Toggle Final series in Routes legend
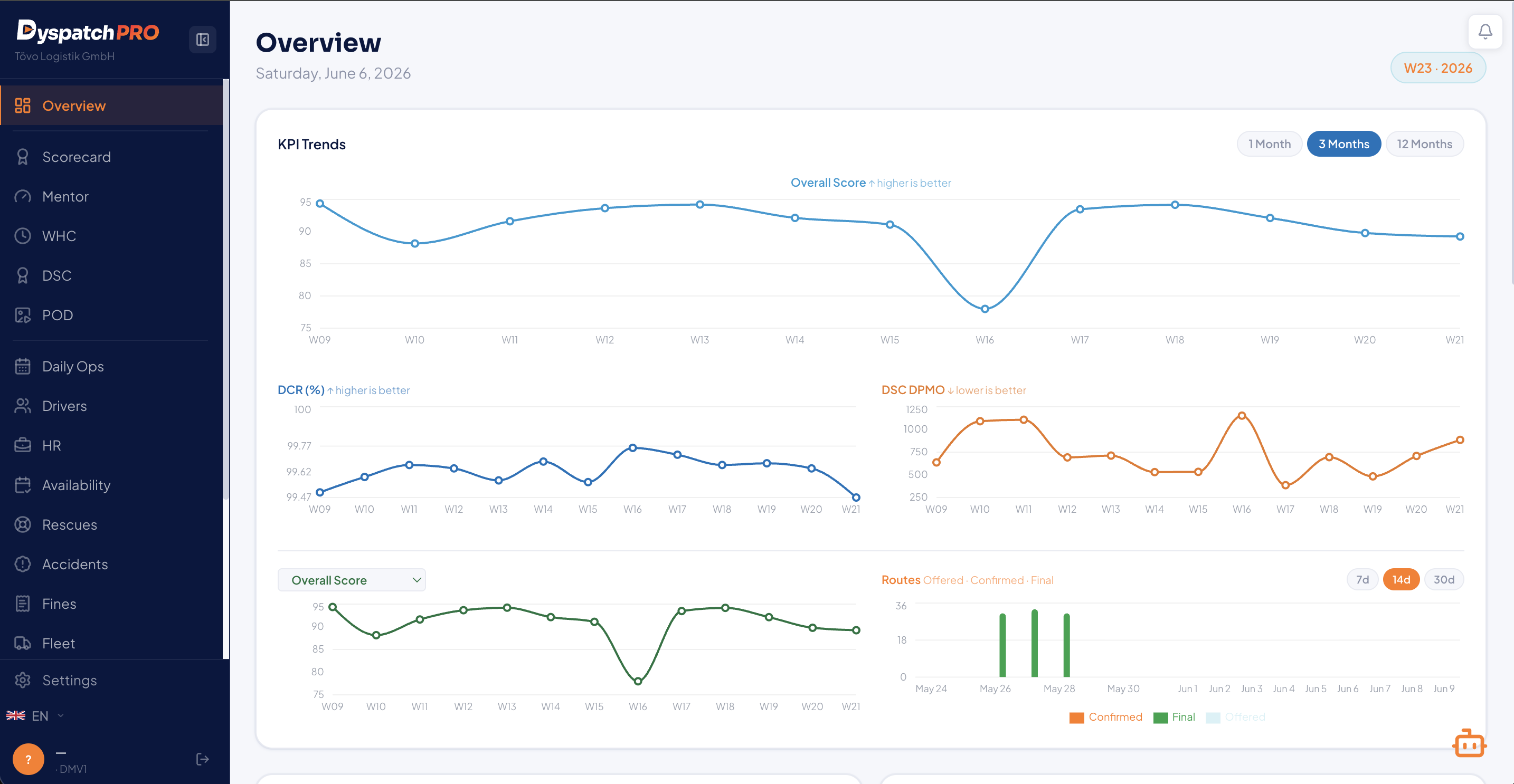Viewport: 1514px width, 784px height. coord(1174,717)
